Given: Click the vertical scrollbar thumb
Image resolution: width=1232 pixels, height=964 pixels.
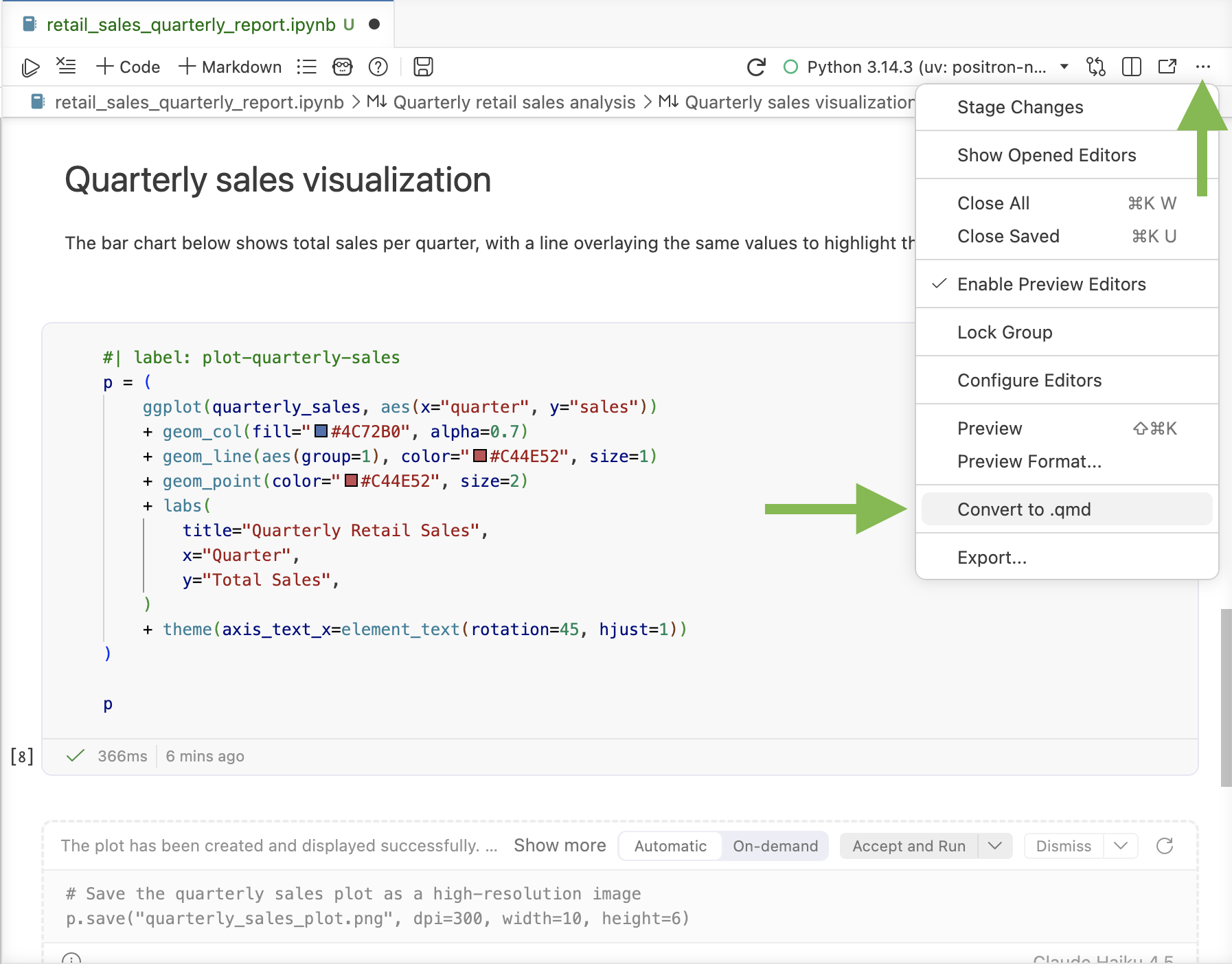Looking at the screenshot, I should pyautogui.click(x=1226, y=698).
